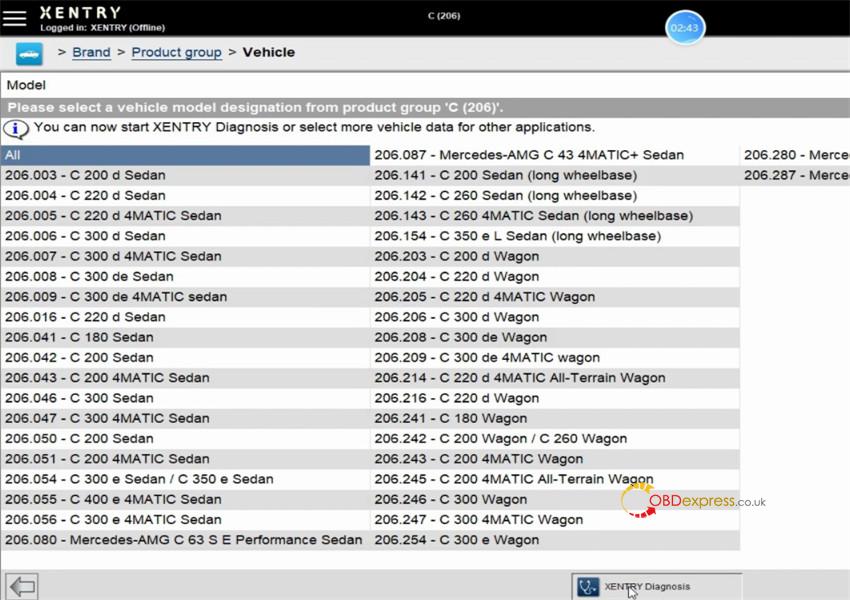Select 206.205 - C 220 d 4MATIC Wagon

pyautogui.click(x=555, y=297)
